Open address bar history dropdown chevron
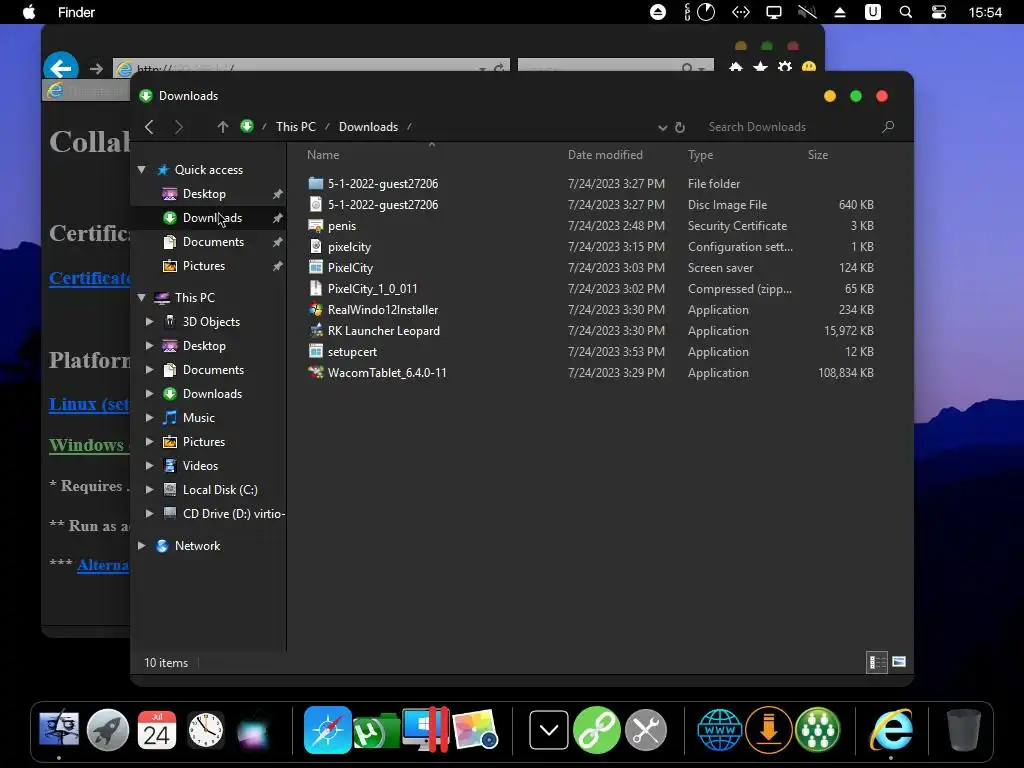The width and height of the screenshot is (1024, 768). click(x=662, y=127)
